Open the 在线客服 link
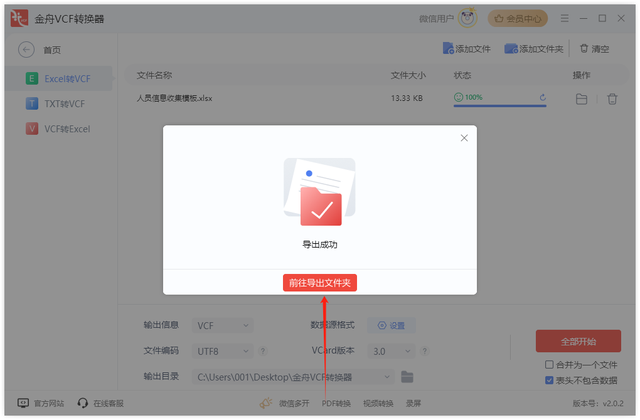The height and width of the screenshot is (420, 640). 100,403
